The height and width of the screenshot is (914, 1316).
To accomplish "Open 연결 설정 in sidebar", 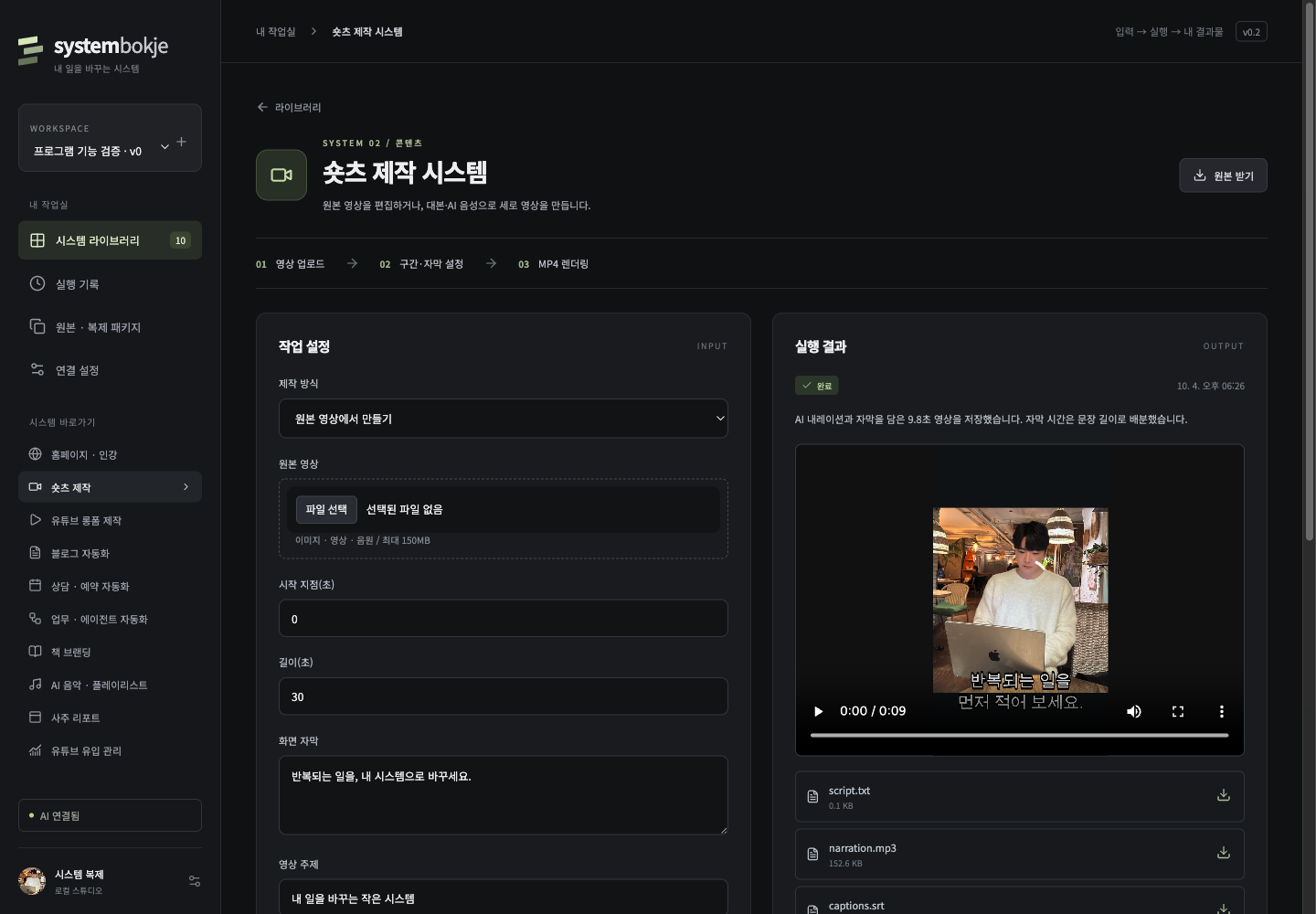I will [x=110, y=370].
